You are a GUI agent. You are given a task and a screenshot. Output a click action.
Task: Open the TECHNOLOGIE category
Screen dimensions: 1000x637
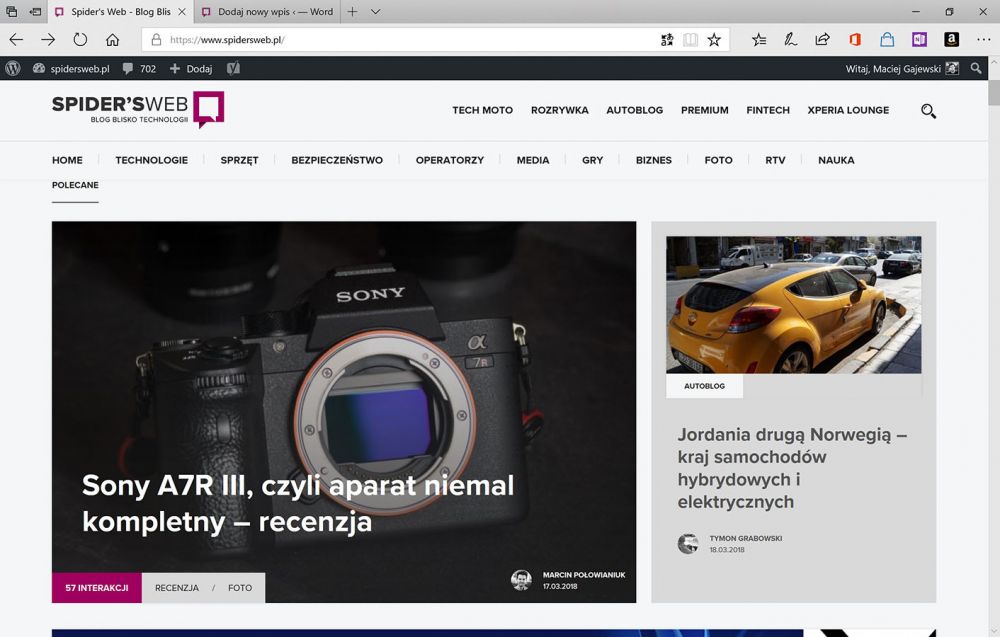tap(151, 160)
